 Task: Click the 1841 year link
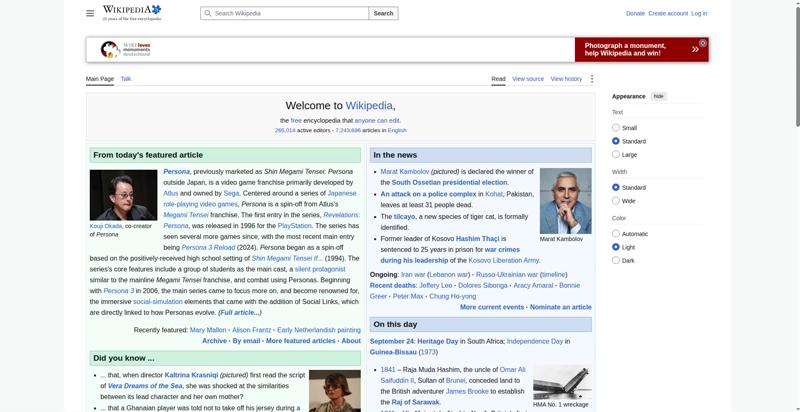(x=388, y=369)
